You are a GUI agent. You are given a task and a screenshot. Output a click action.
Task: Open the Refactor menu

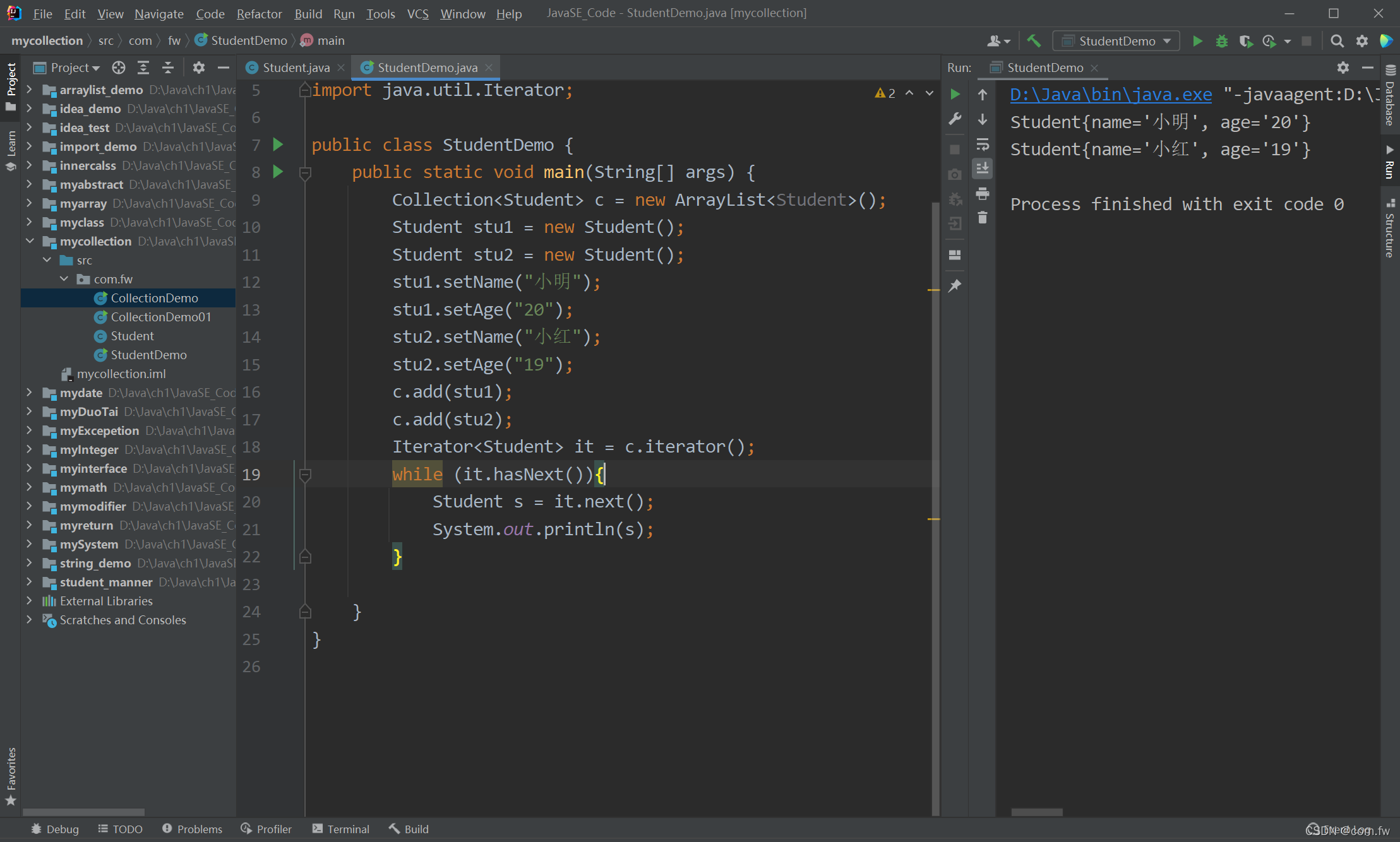[259, 13]
